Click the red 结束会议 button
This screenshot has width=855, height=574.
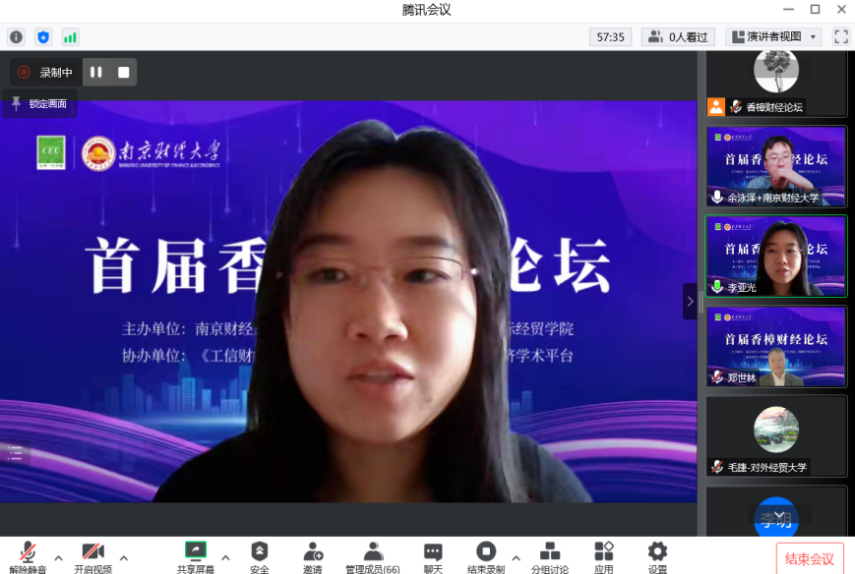809,559
